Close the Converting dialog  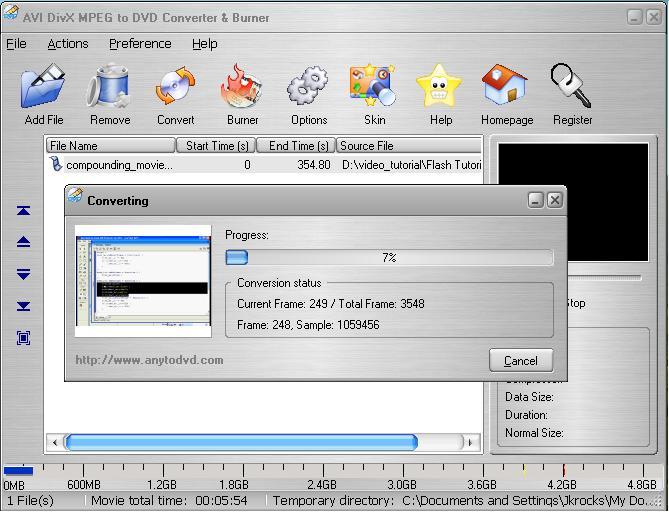(x=555, y=200)
